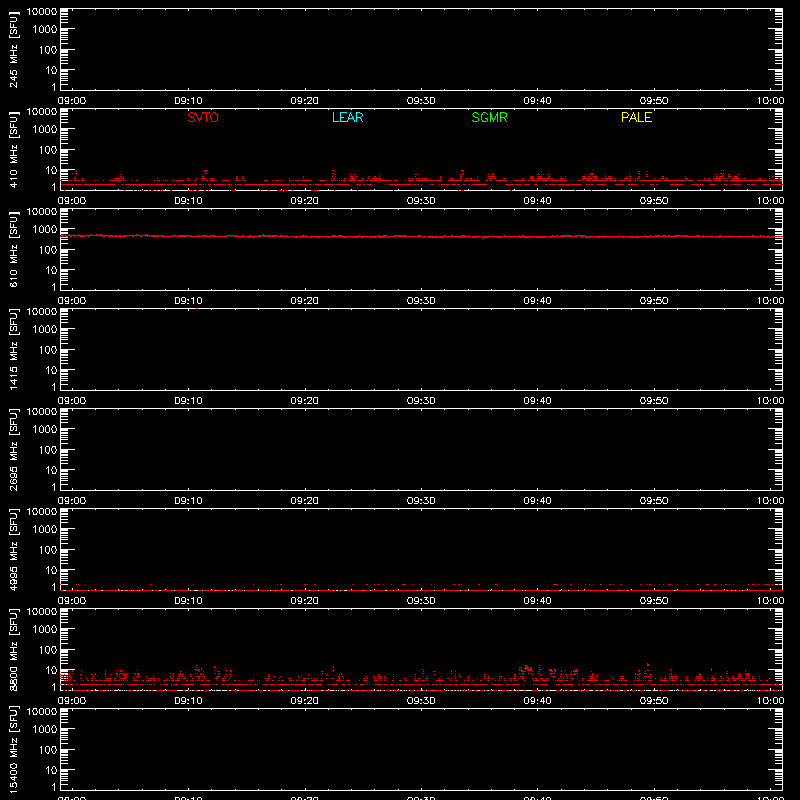Click 09:30 tick under the 245 MHz panel
This screenshot has height=800, width=800.
pos(421,101)
